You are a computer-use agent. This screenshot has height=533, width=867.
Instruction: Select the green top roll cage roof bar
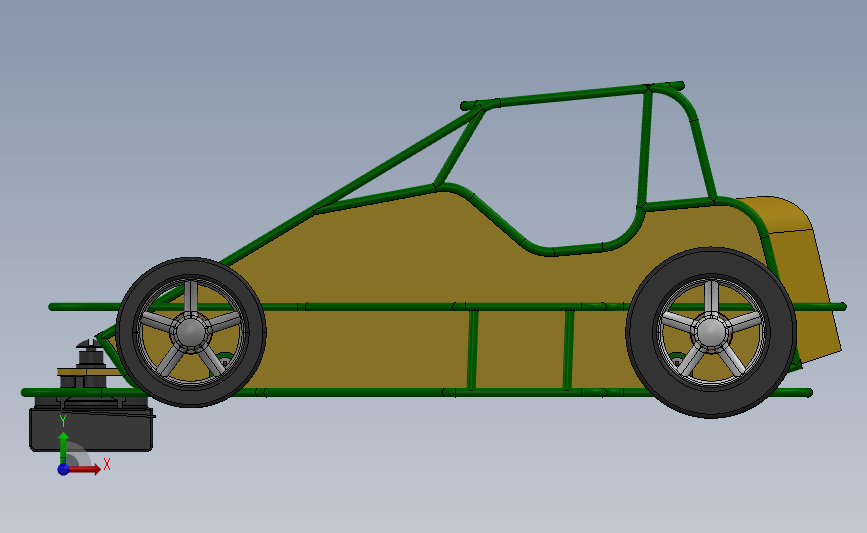pos(572,95)
